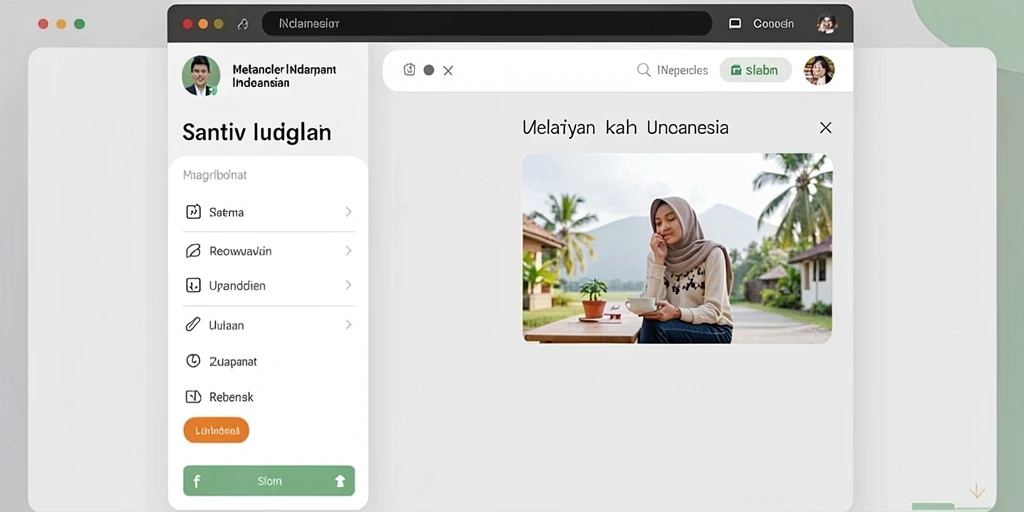Click the search magnifier icon
This screenshot has height=512, width=1024.
point(644,70)
